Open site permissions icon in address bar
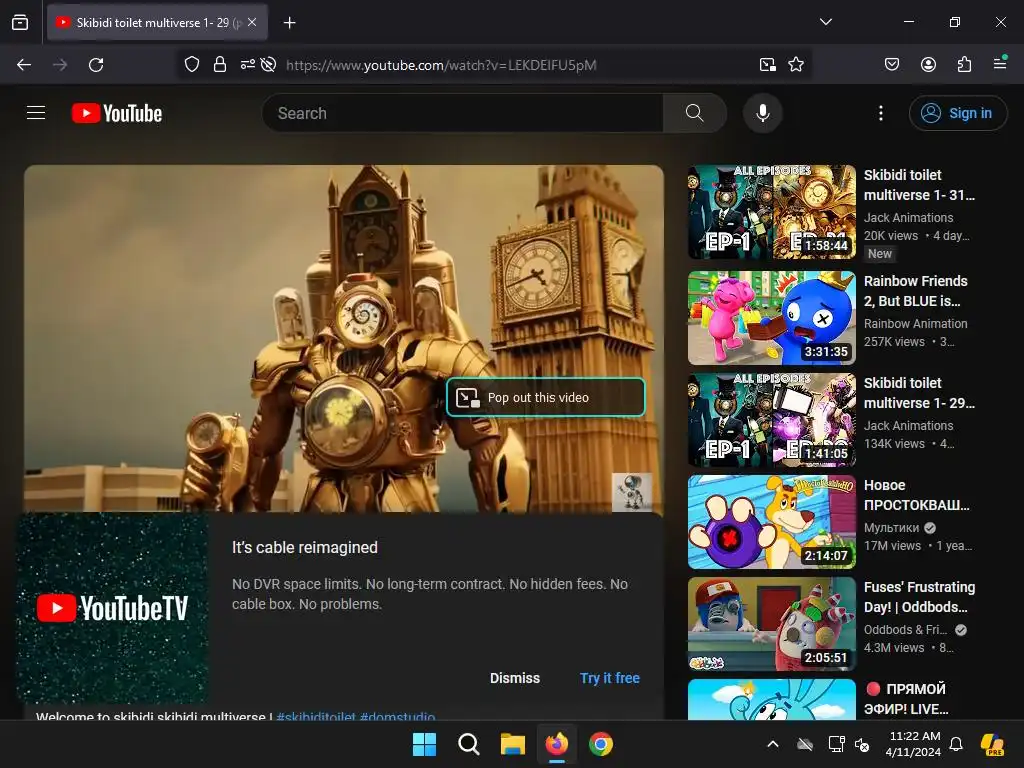The height and width of the screenshot is (768, 1024). pyautogui.click(x=248, y=65)
